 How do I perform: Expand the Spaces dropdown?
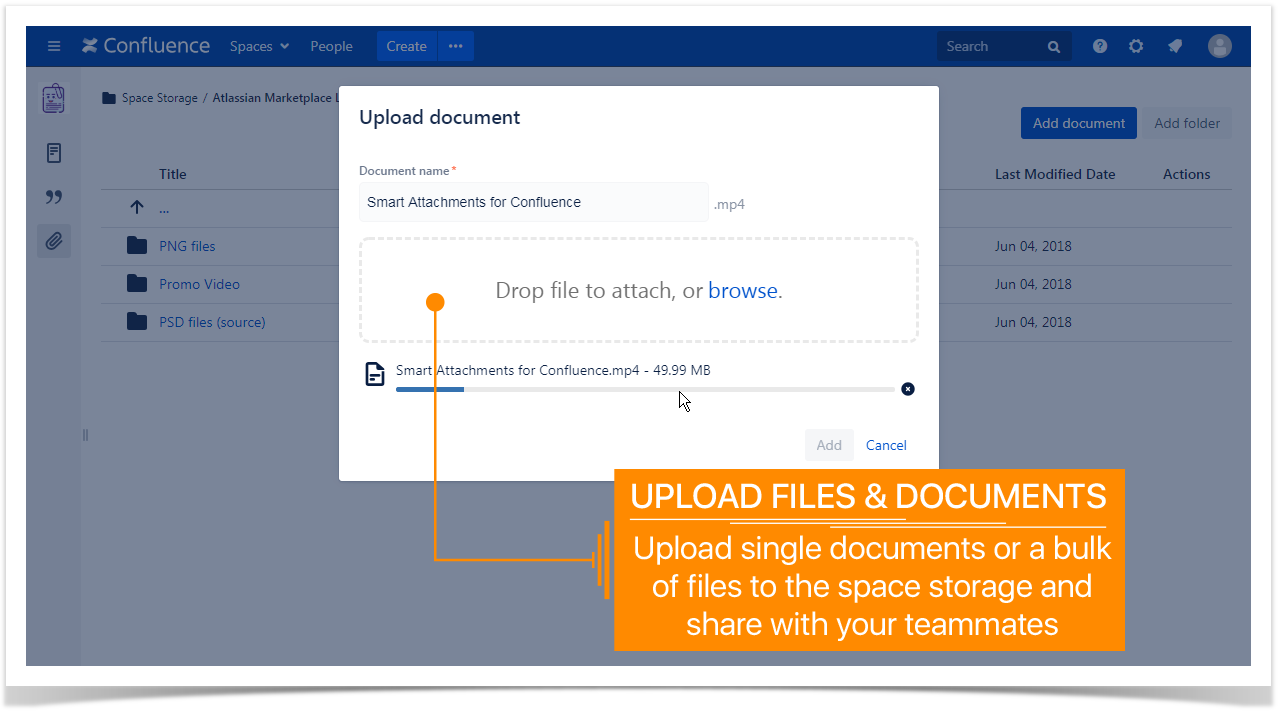pyautogui.click(x=259, y=46)
